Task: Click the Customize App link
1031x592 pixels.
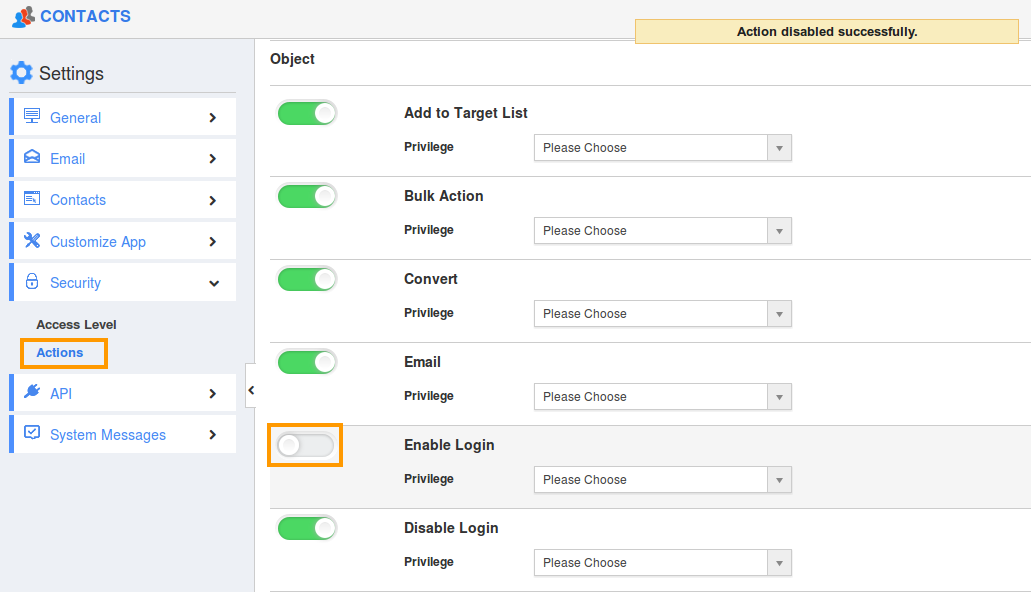Action: tap(98, 241)
